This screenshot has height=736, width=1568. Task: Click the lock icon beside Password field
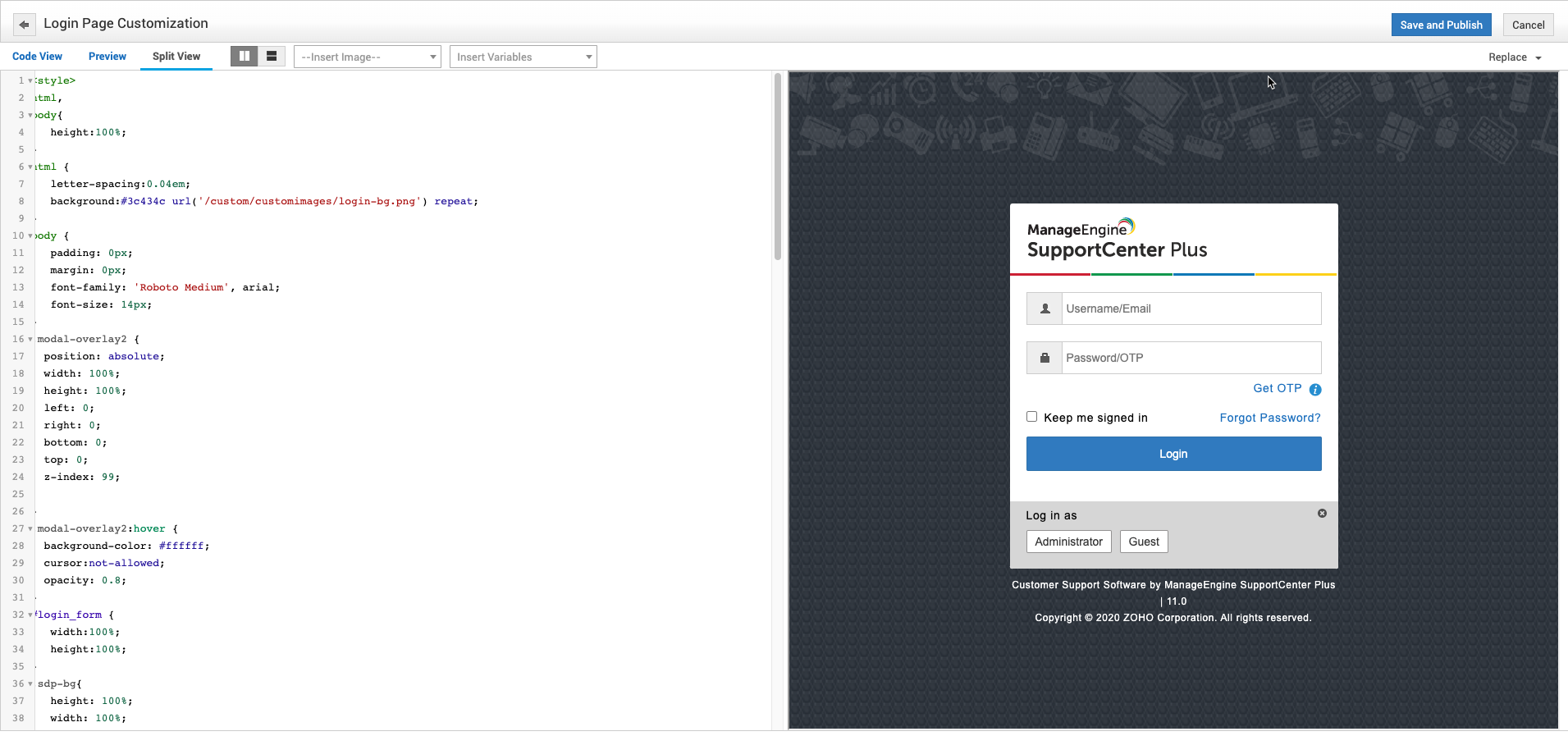tap(1045, 358)
